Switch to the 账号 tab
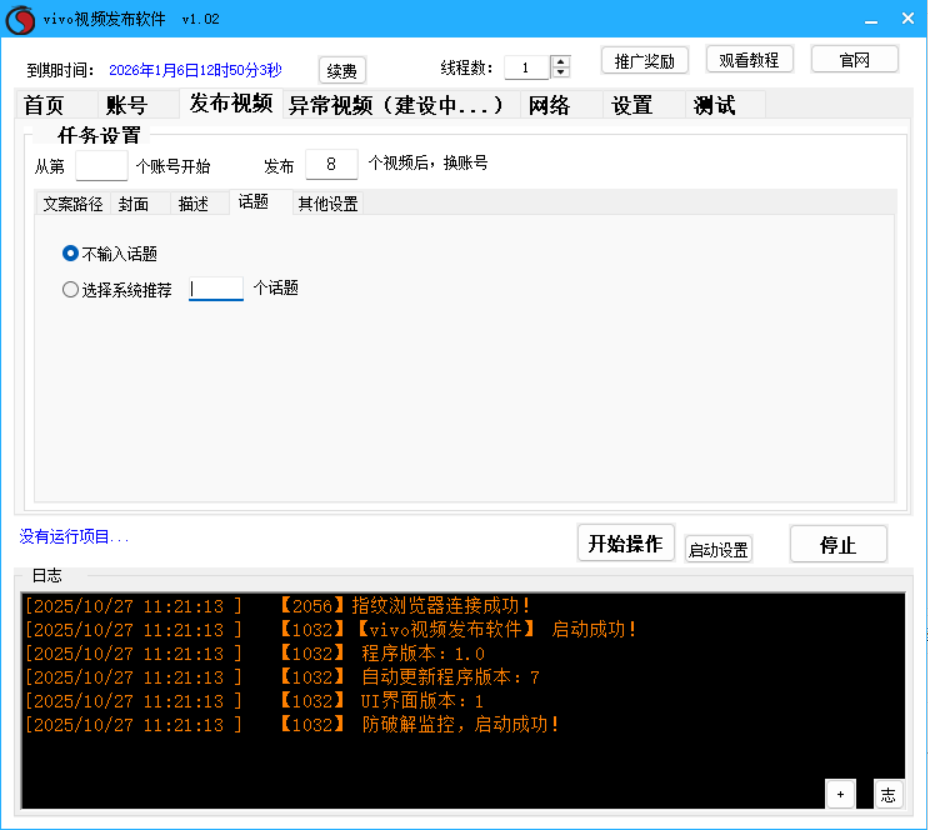 (x=123, y=103)
